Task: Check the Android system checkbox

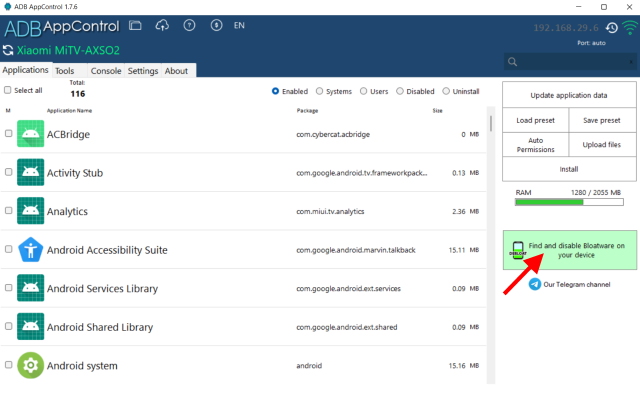Action: pos(8,365)
